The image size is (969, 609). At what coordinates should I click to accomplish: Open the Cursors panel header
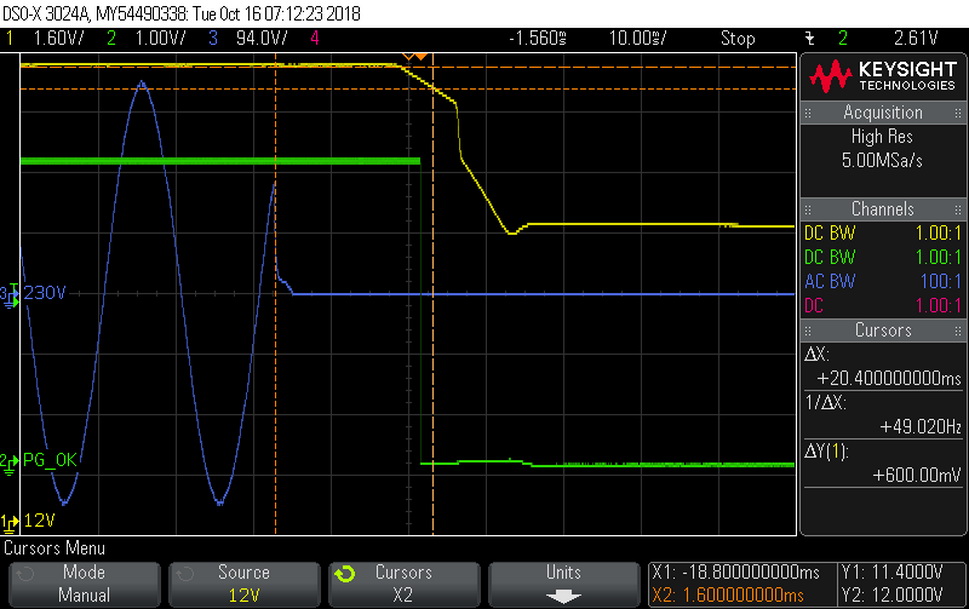pyautogui.click(x=882, y=330)
